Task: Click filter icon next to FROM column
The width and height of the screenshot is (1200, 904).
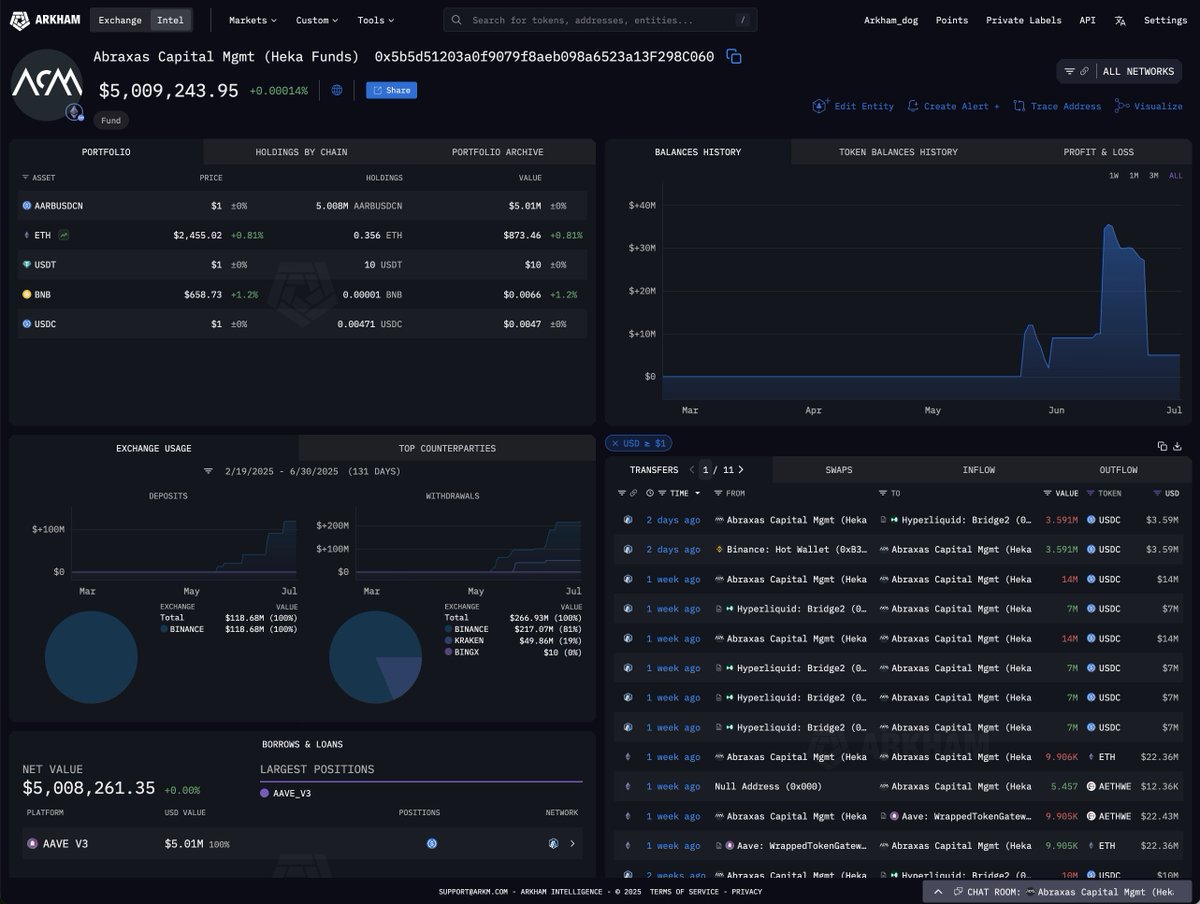Action: point(719,493)
